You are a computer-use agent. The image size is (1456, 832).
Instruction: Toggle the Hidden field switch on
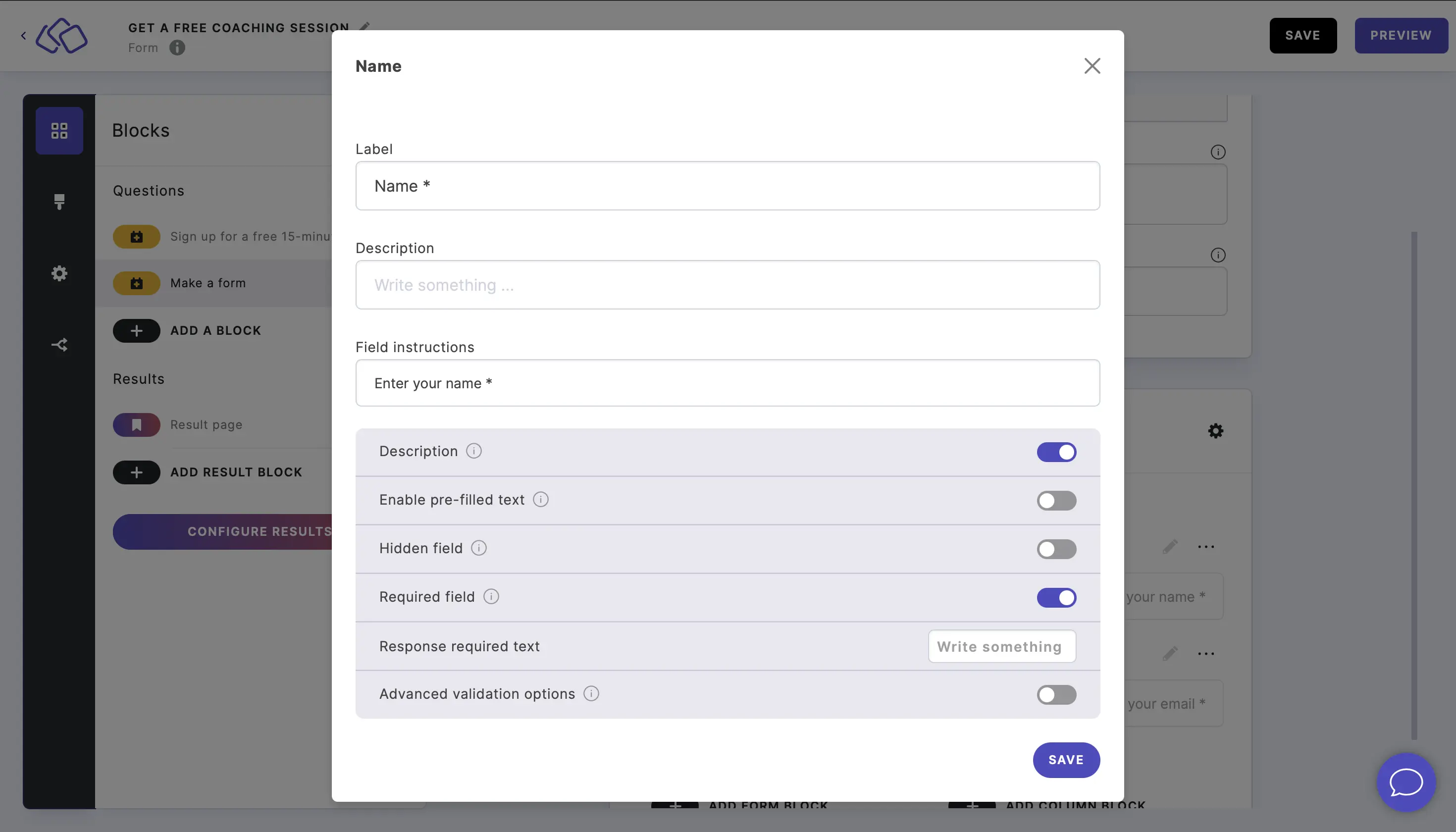[x=1057, y=548]
